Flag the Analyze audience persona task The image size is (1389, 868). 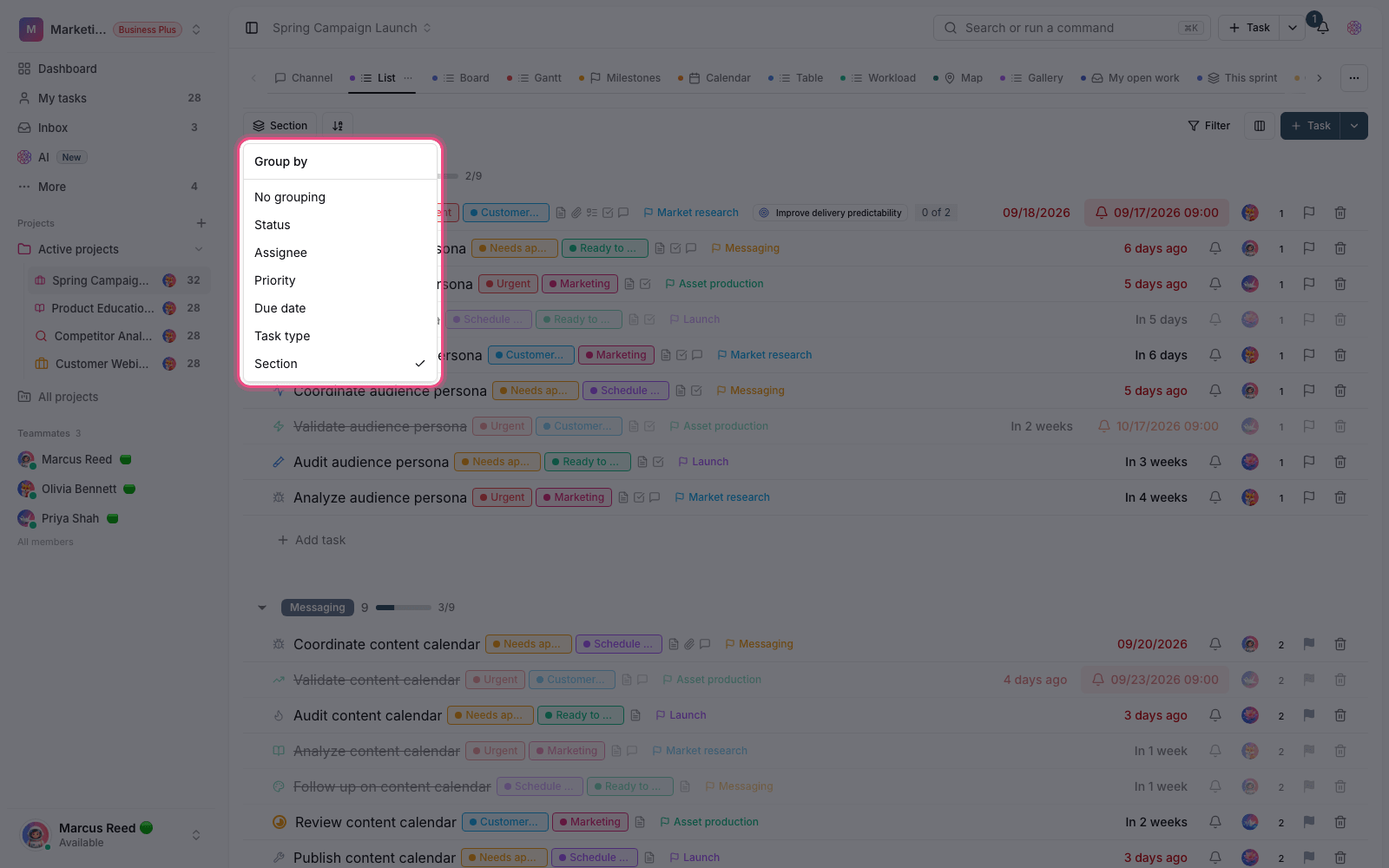pyautogui.click(x=1309, y=497)
